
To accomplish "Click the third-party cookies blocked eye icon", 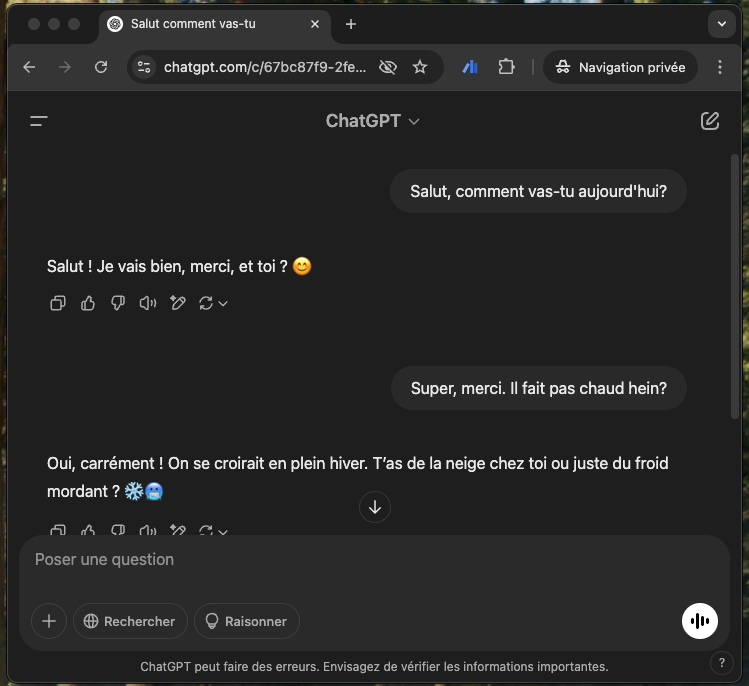I will (x=388, y=67).
